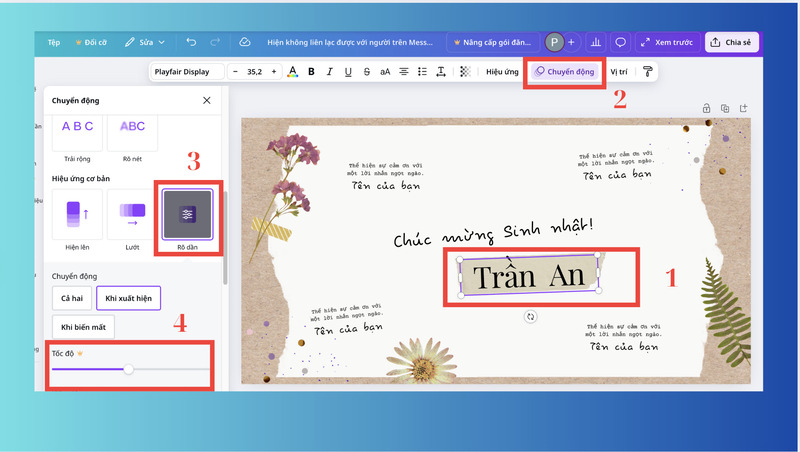Open the transparency checkerboard icon

coord(464,72)
